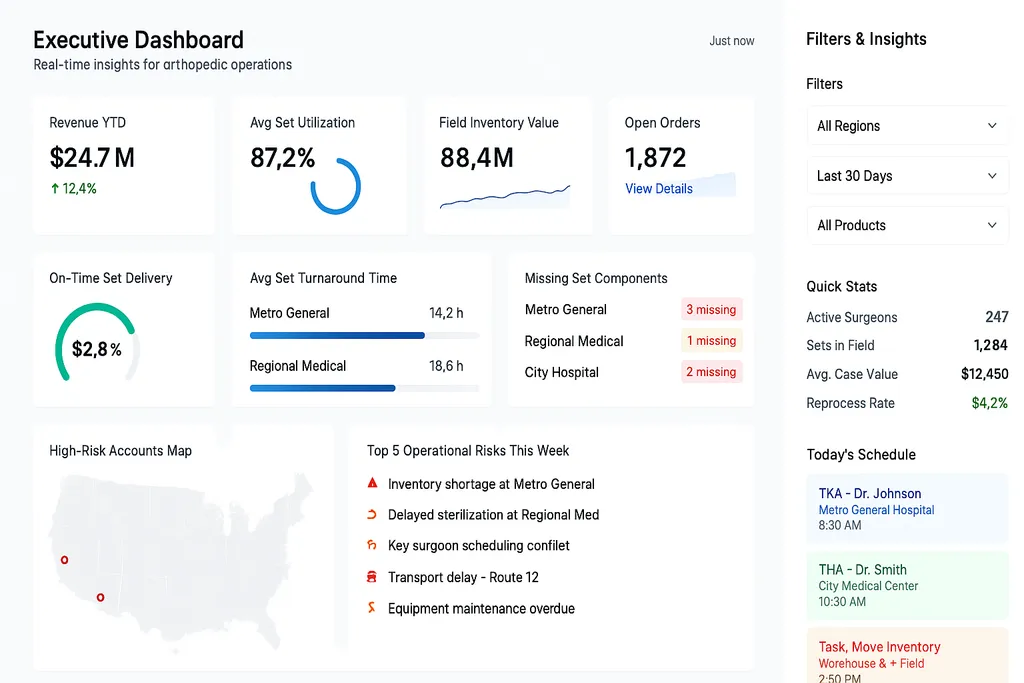Expand the Last 30 Days dropdown

907,176
